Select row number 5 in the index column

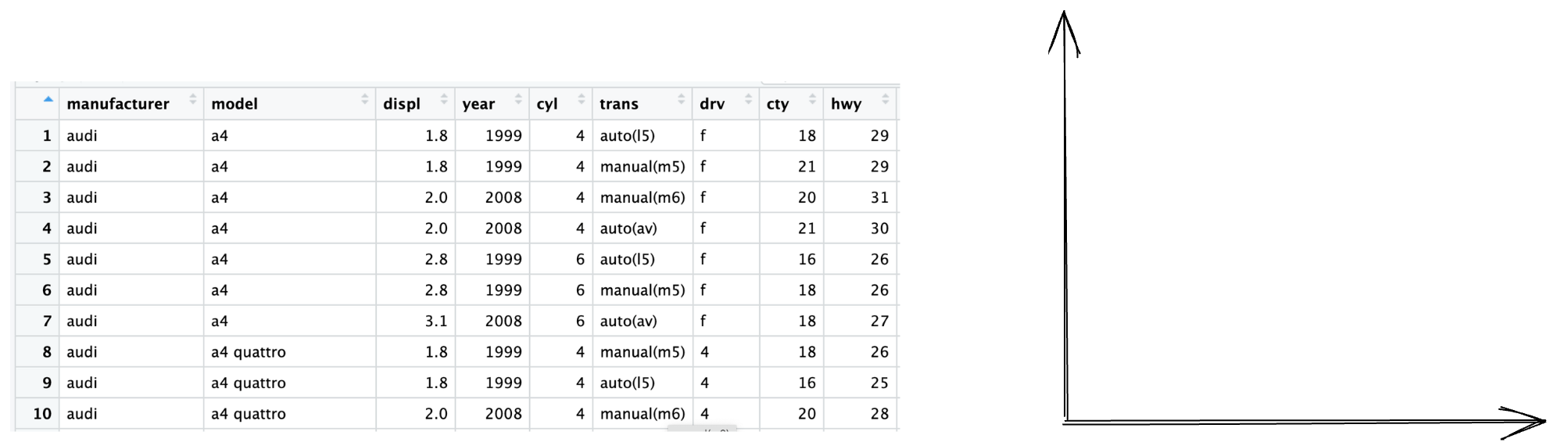click(47, 259)
